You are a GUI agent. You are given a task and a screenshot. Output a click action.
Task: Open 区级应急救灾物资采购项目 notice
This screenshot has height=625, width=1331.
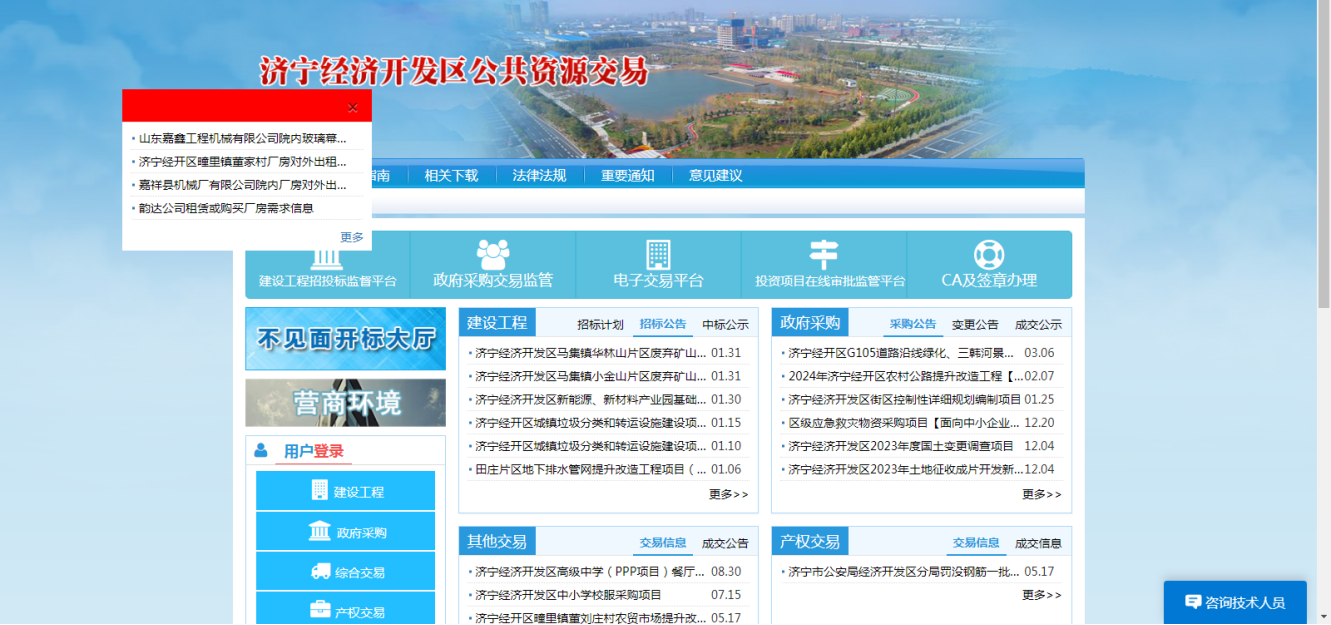[904, 423]
